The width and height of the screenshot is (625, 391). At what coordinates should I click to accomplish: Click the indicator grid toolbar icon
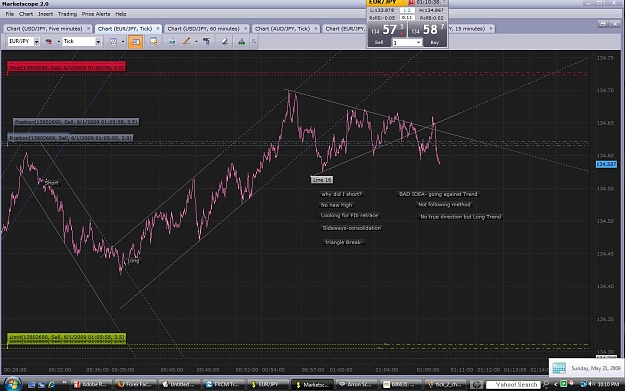tap(113, 41)
